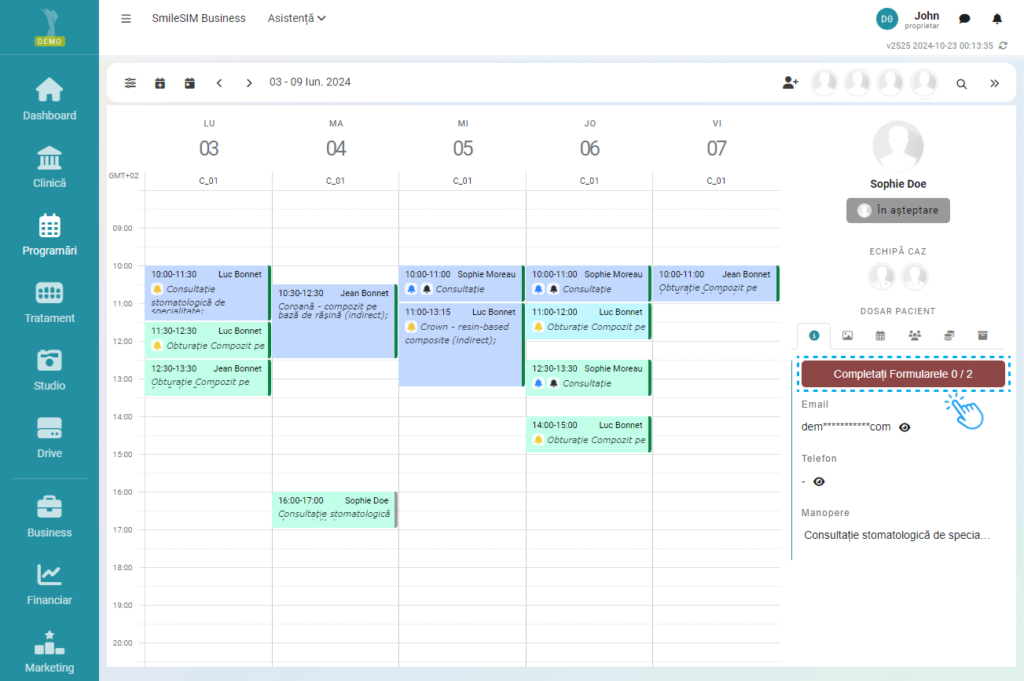The width and height of the screenshot is (1024, 681).
Task: Collapse the patient panel with double chevron
Action: (x=994, y=84)
